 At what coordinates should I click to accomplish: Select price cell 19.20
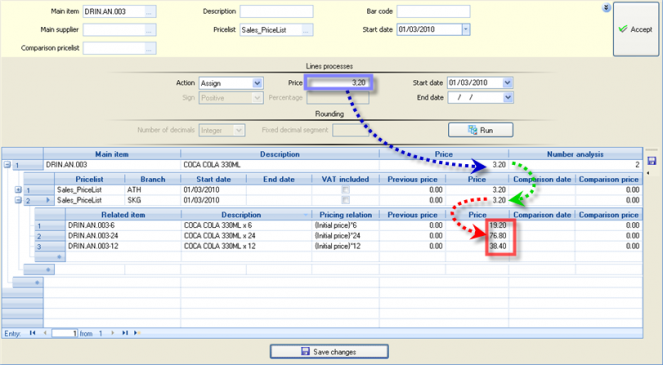point(477,225)
